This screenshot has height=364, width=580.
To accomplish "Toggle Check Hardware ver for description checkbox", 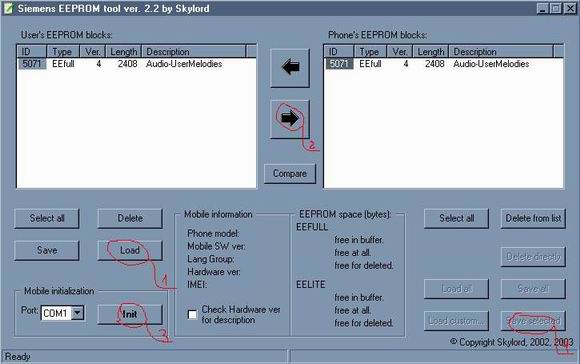I will point(192,314).
